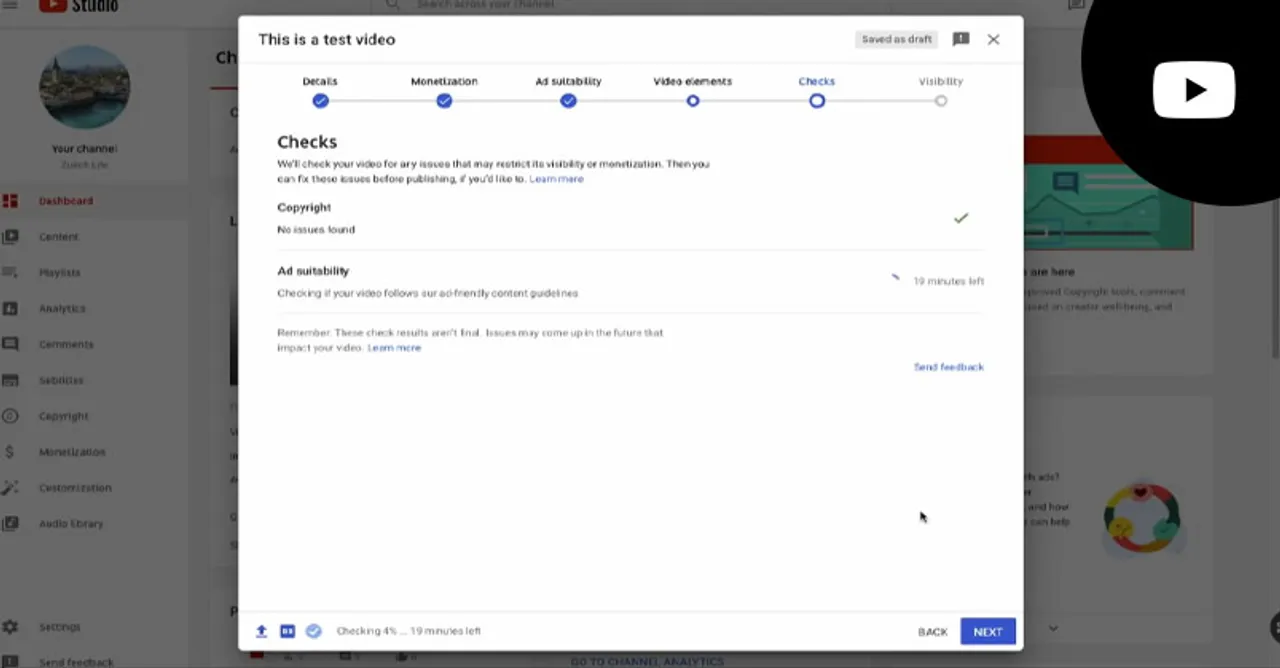Click Send feedback in the sidebar
This screenshot has height=668, width=1280.
(x=76, y=662)
